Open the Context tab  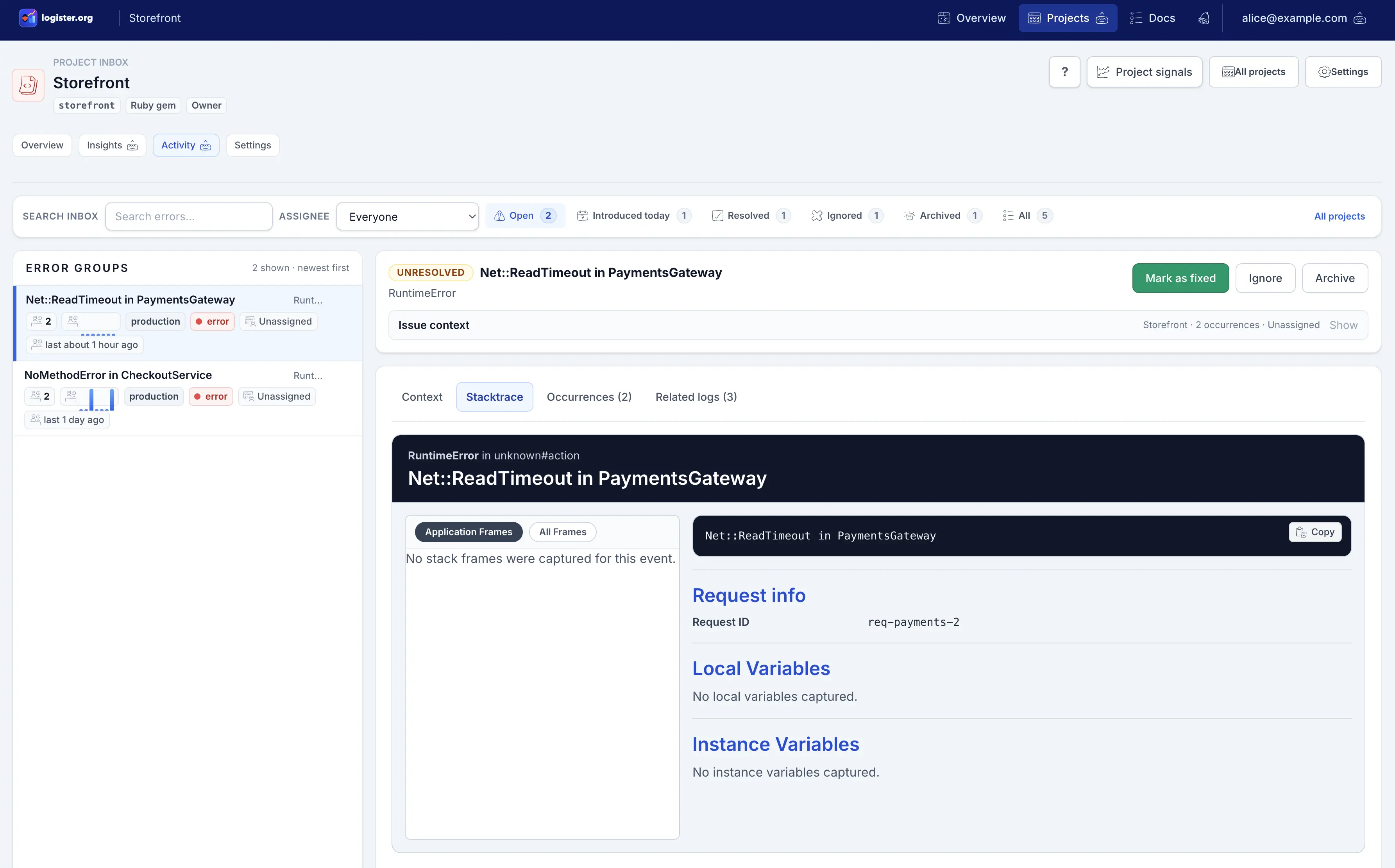(x=422, y=396)
